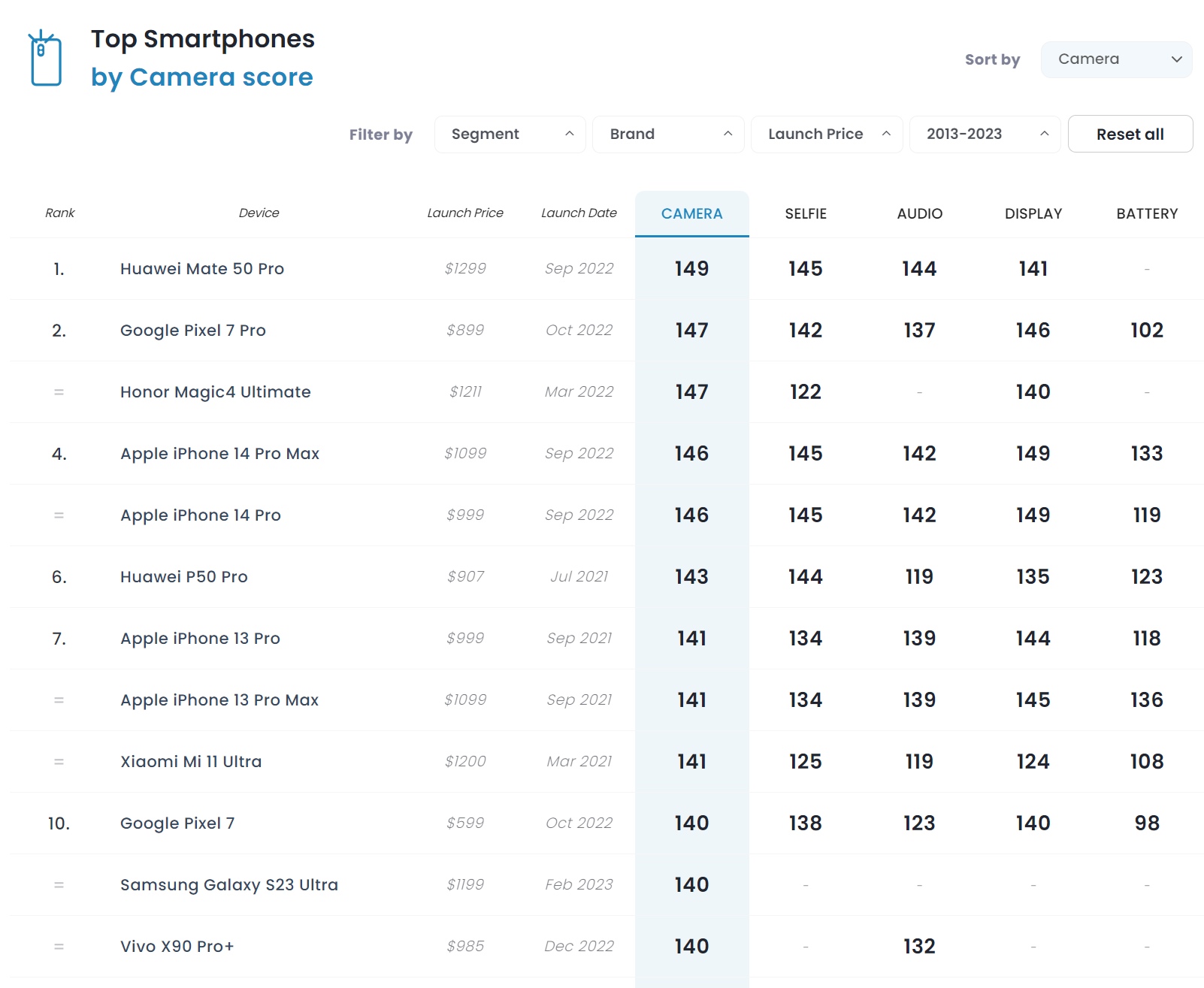This screenshot has width=1204, height=988.
Task: Open Honor Magic4 Ultimate device link
Action: [216, 392]
